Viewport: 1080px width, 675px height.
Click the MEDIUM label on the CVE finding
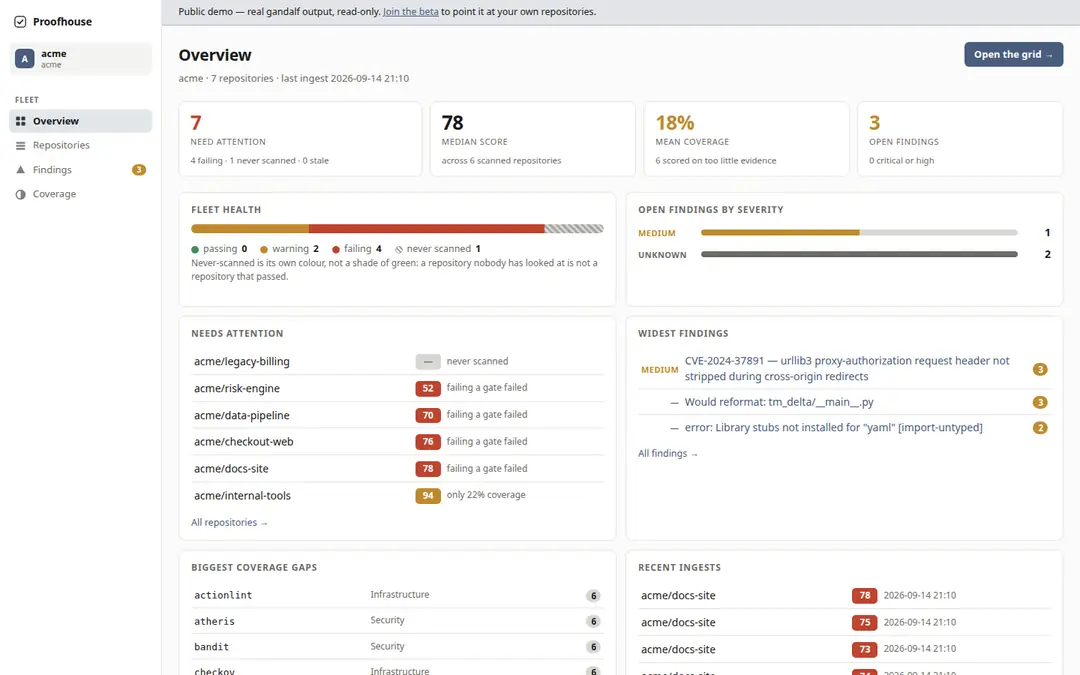[x=659, y=370]
